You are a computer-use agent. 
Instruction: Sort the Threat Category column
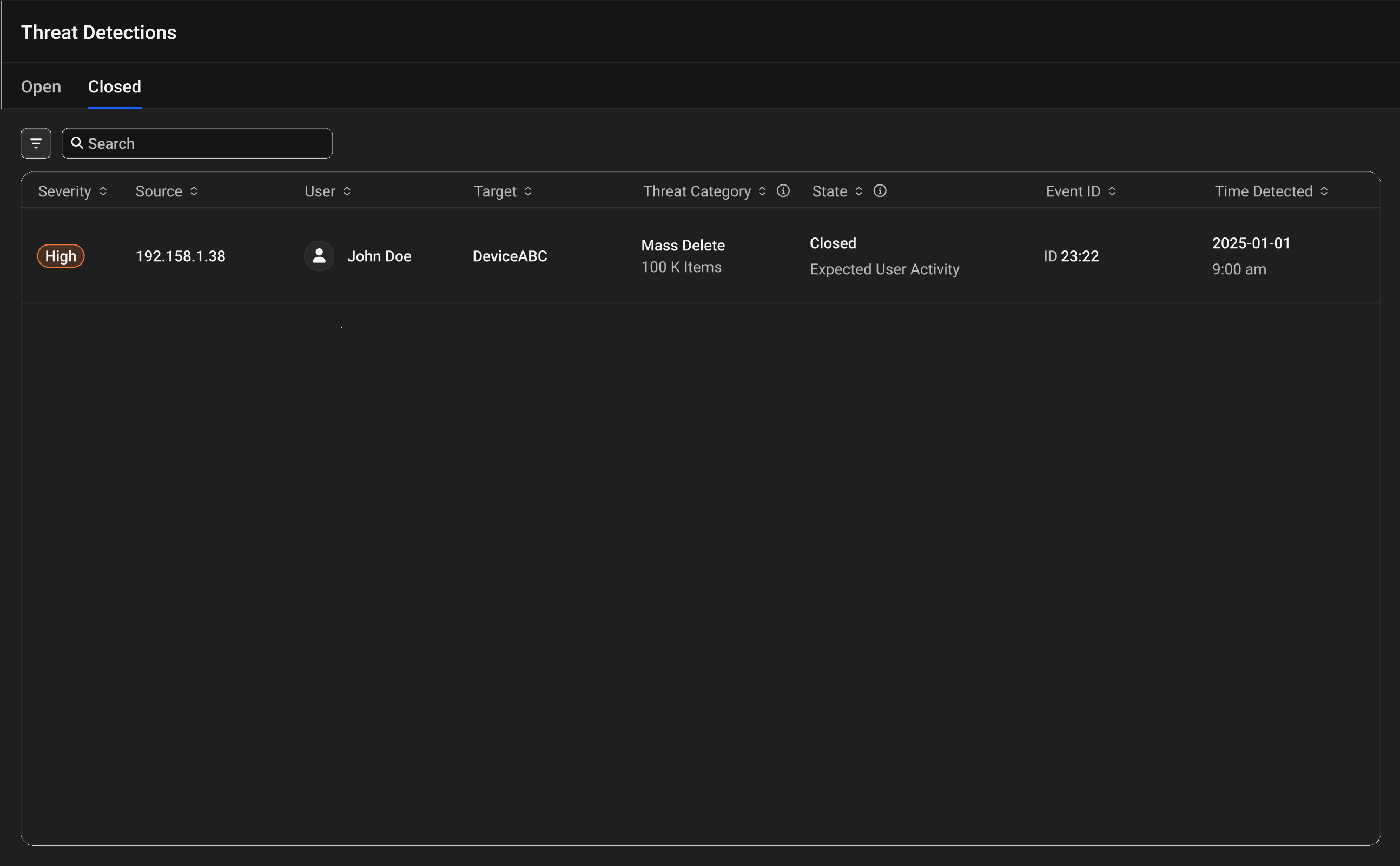click(762, 191)
